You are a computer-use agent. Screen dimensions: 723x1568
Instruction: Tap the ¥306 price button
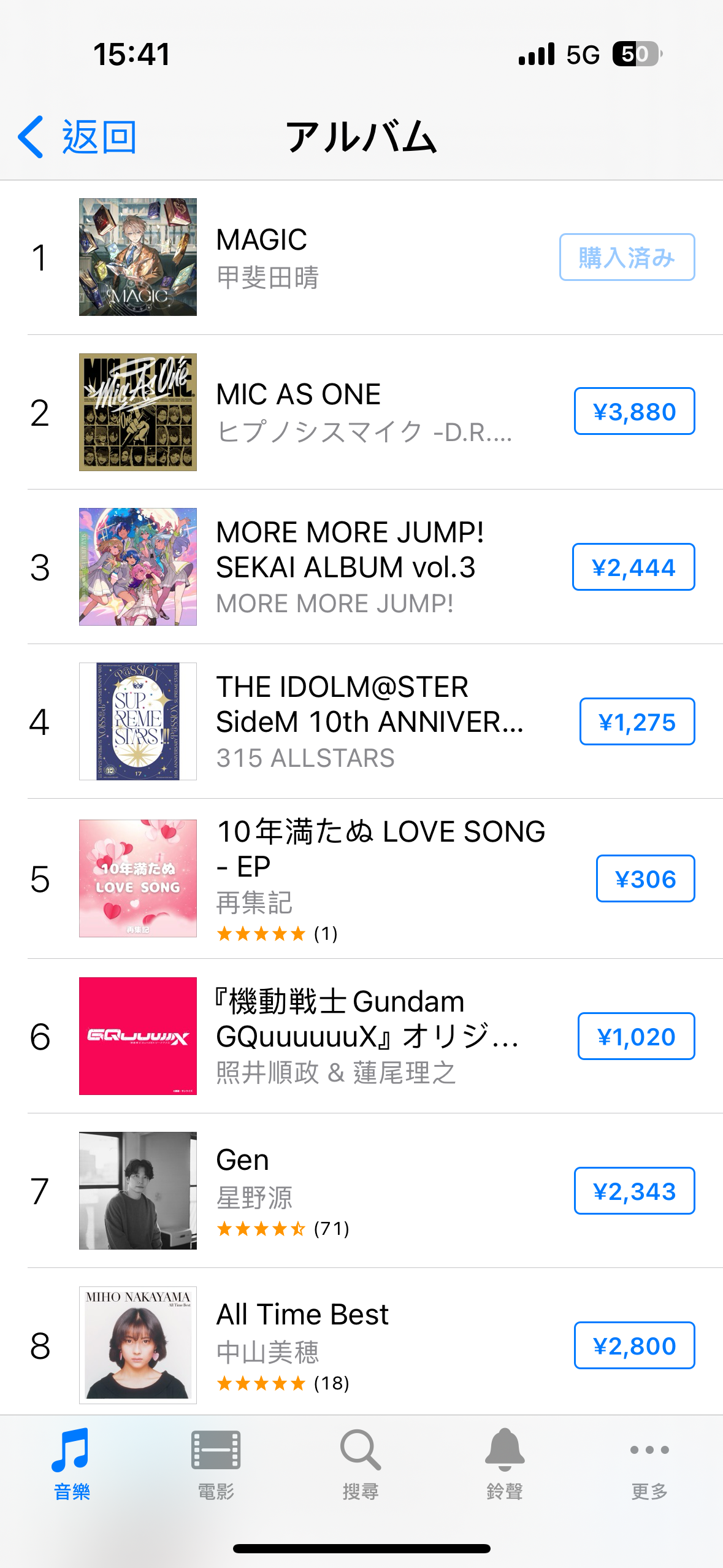tap(645, 878)
